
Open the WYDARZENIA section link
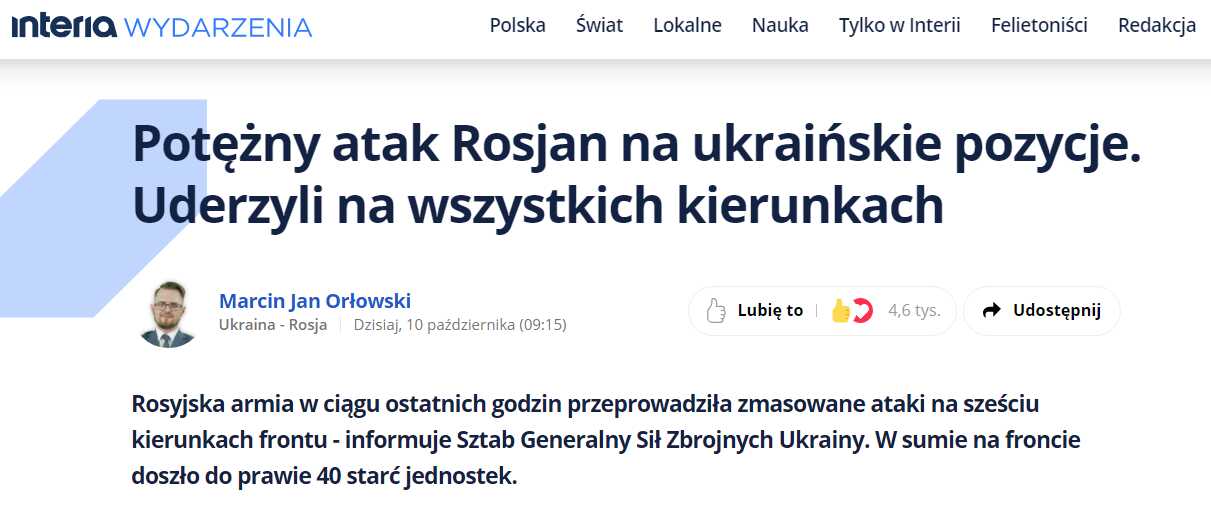coord(218,27)
